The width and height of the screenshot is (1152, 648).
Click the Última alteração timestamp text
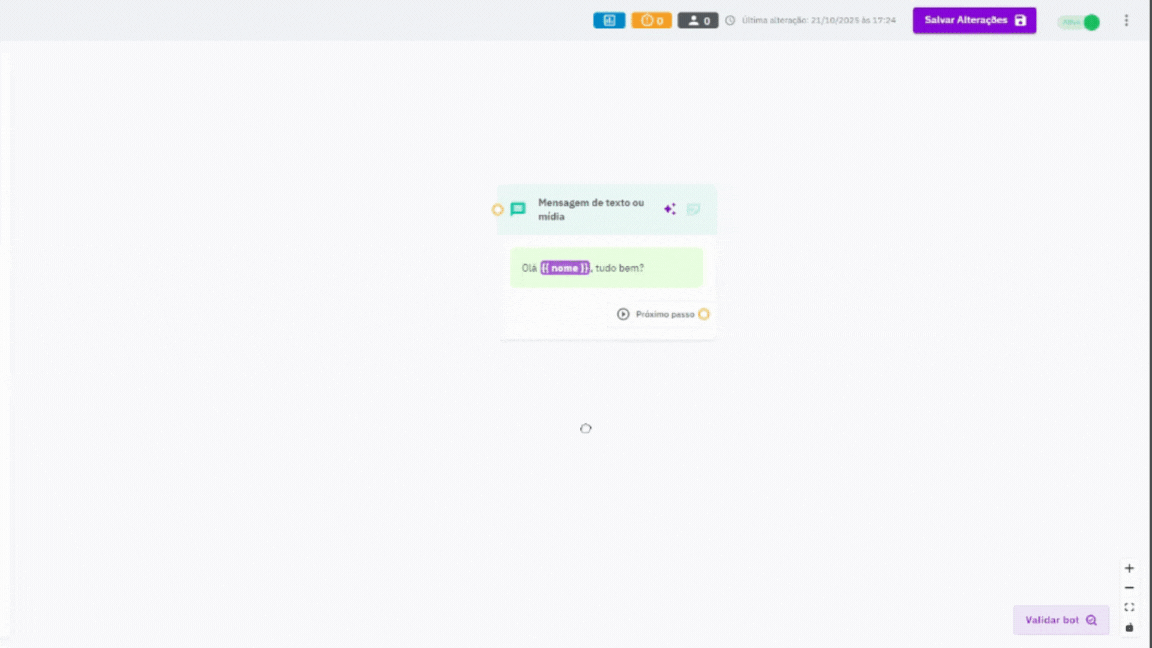[818, 21]
